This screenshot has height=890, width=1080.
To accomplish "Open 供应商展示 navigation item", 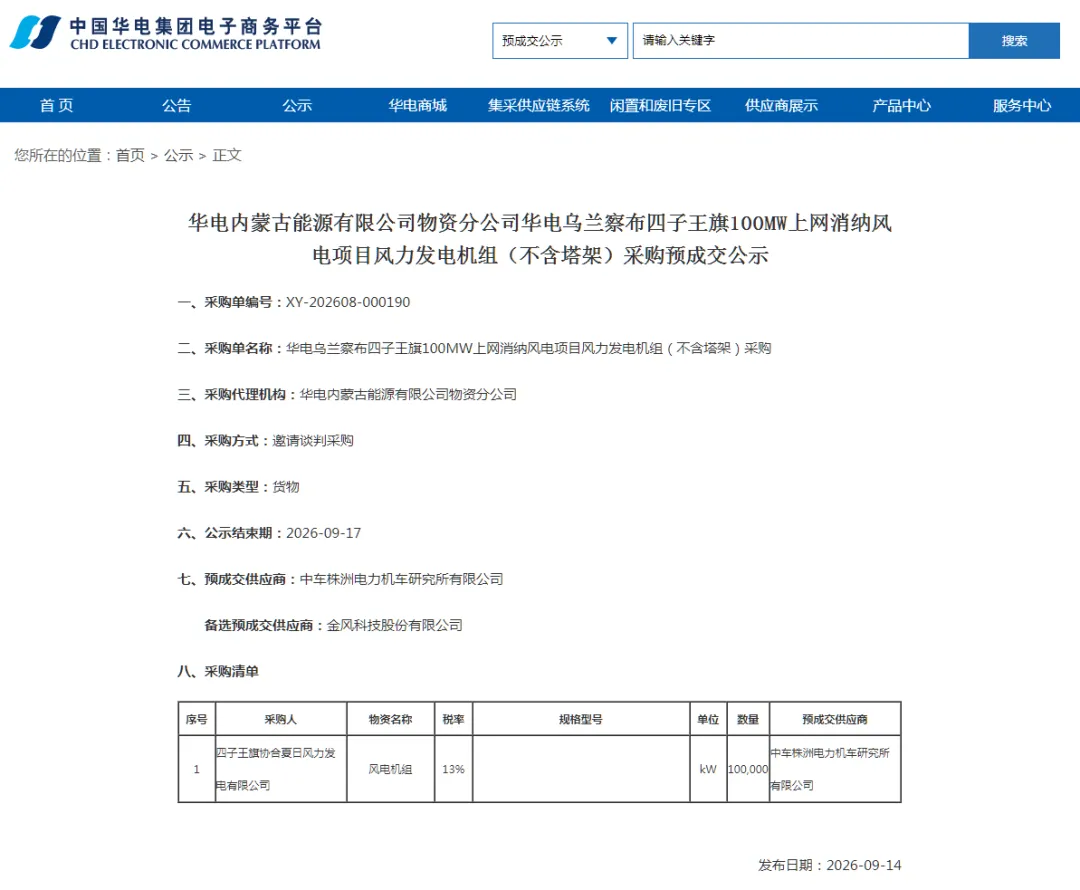I will 781,105.
